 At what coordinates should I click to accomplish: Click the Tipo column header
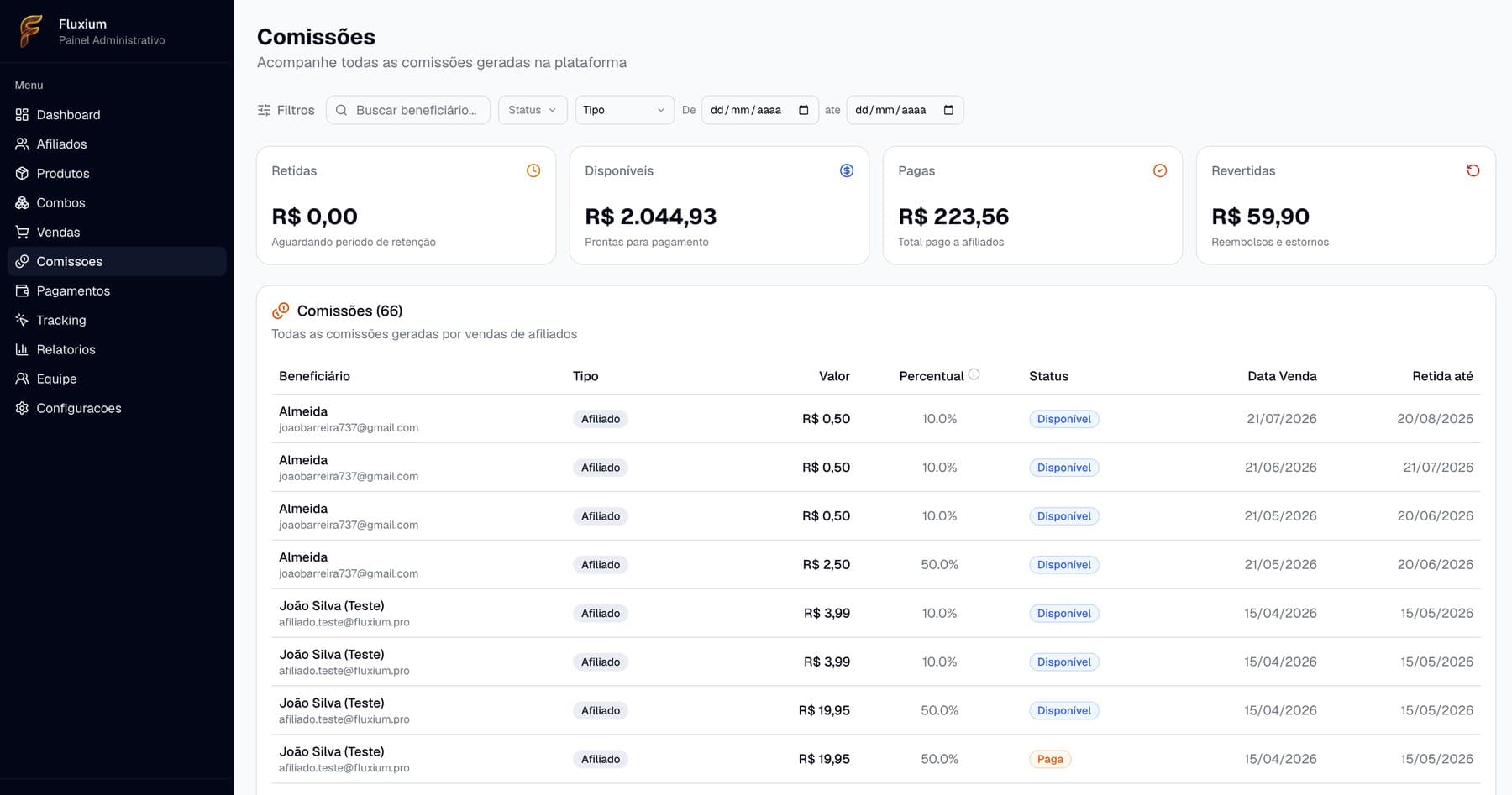585,376
